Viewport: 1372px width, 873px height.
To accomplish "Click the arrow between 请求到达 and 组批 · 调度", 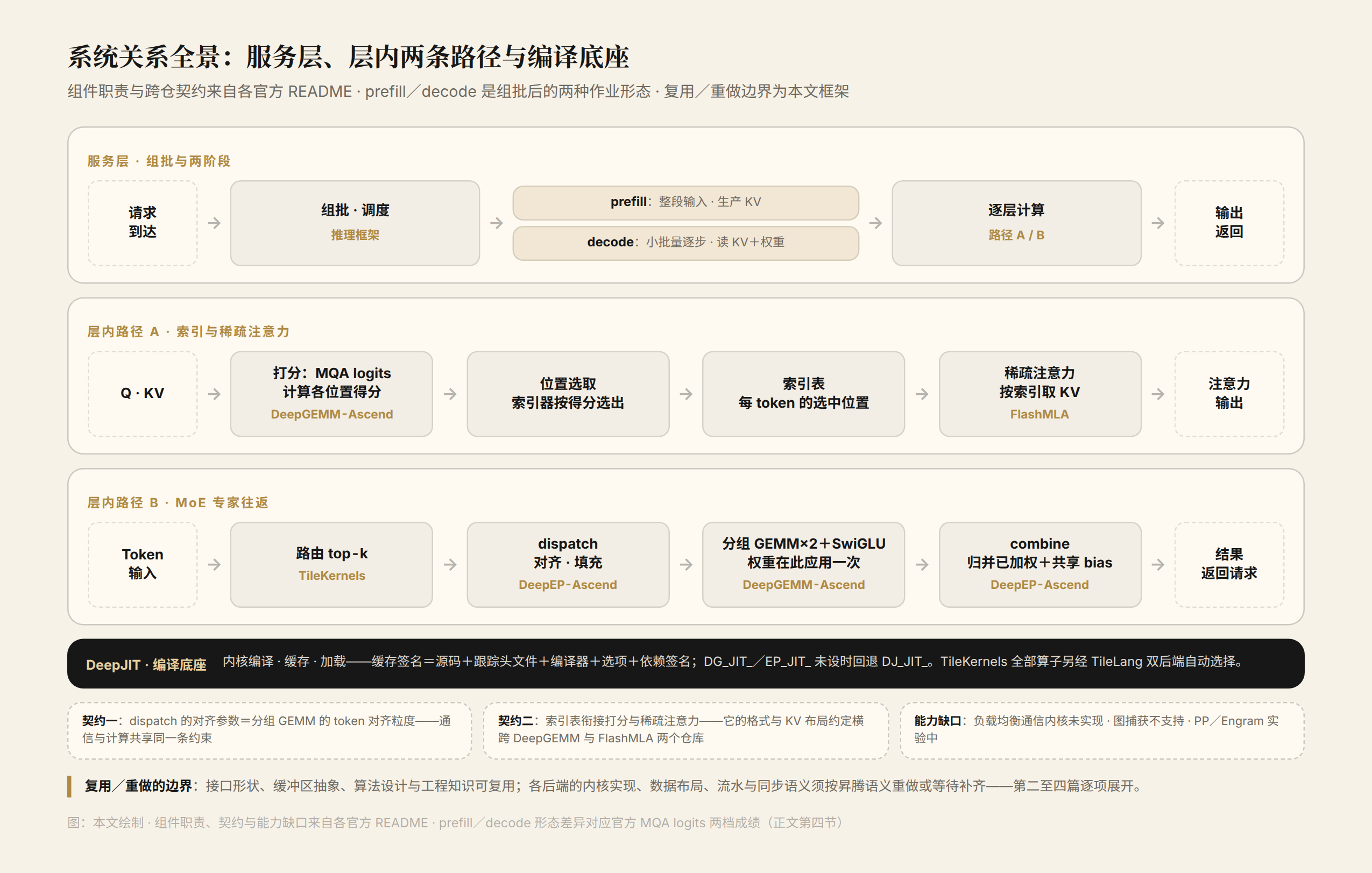I will (214, 223).
